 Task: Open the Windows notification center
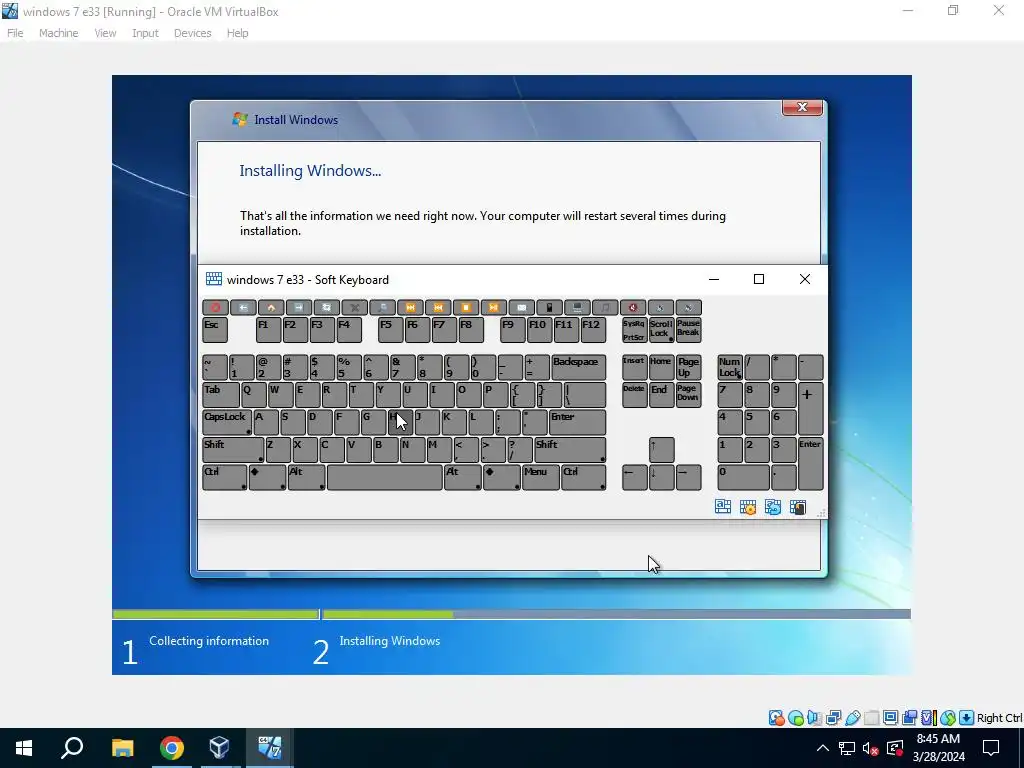(x=991, y=748)
